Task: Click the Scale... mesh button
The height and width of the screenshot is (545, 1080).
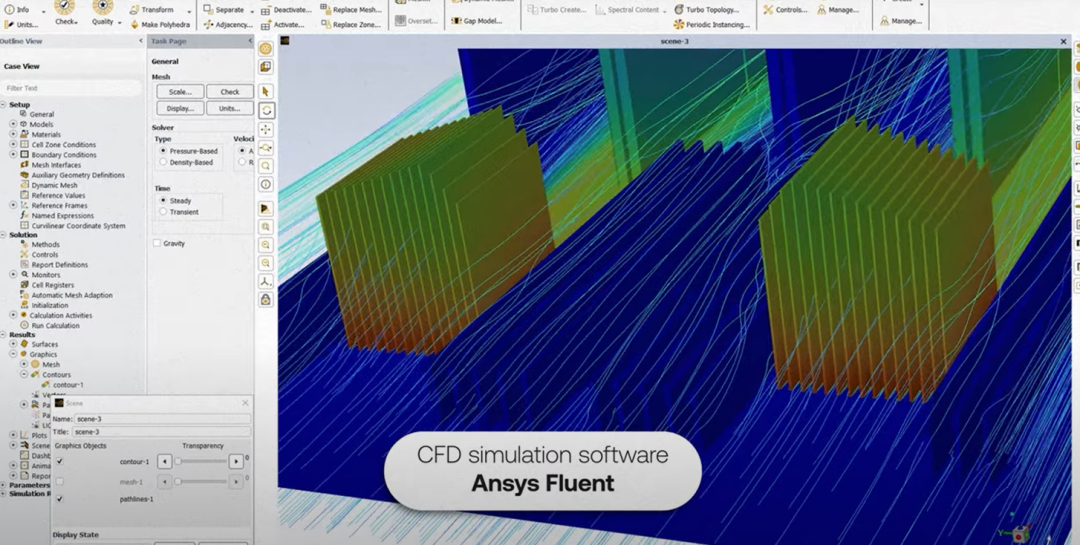Action: tap(180, 92)
